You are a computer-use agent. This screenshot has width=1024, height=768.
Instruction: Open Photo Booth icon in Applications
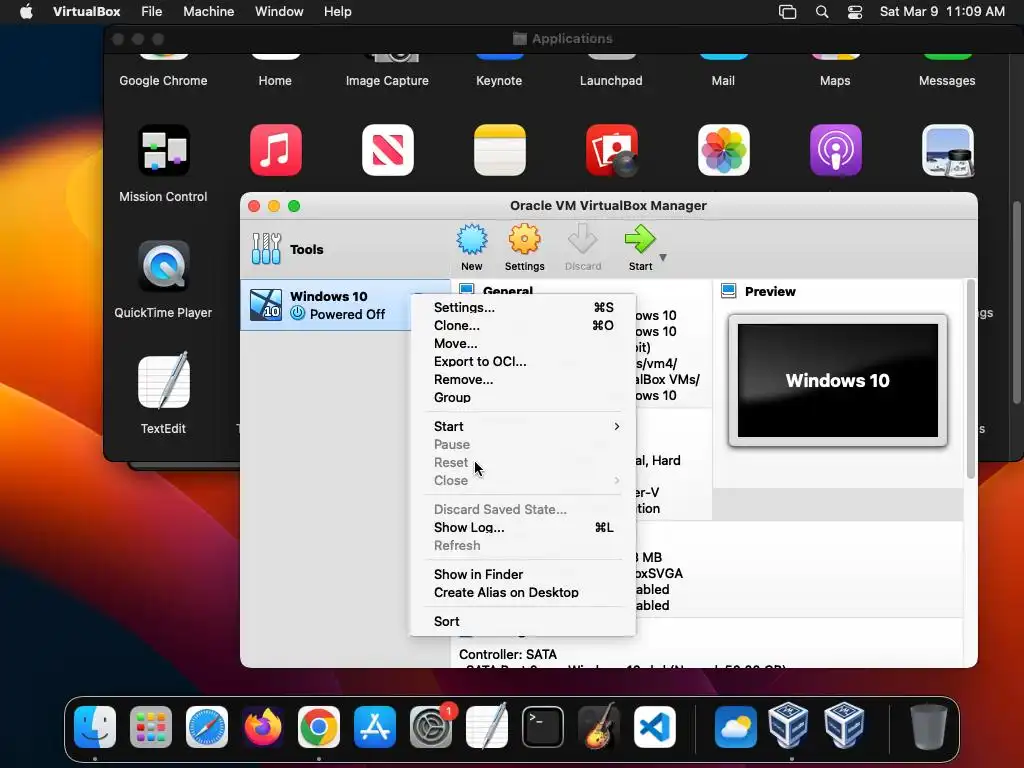coord(612,150)
